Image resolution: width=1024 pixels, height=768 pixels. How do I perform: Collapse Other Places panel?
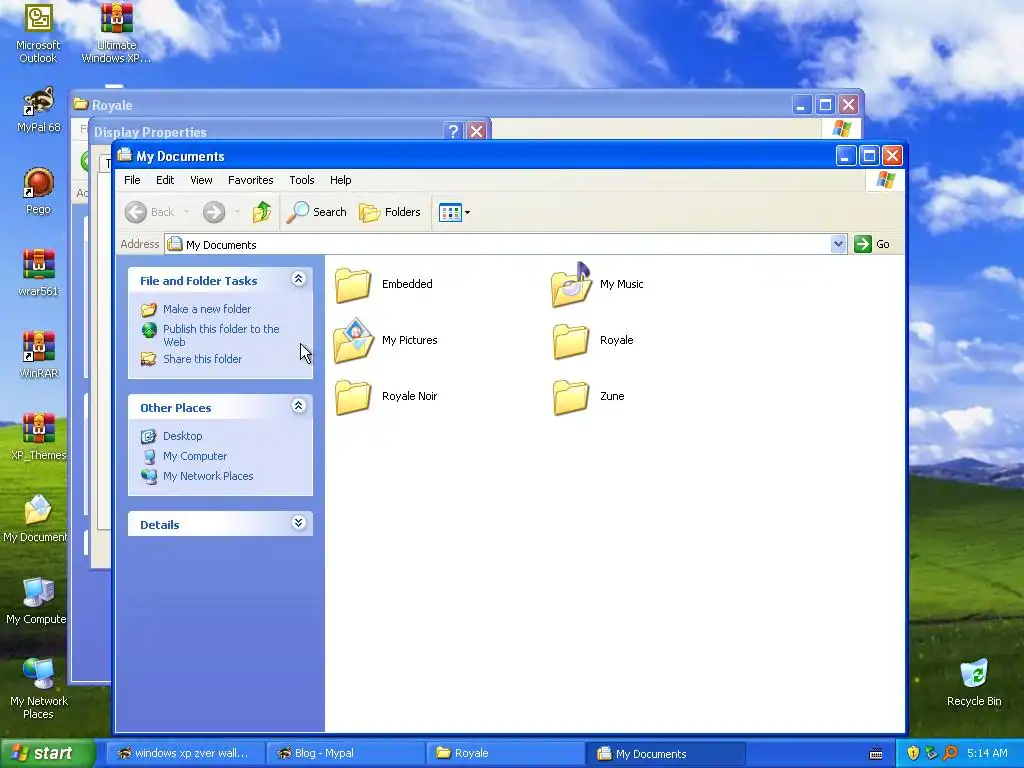[298, 406]
